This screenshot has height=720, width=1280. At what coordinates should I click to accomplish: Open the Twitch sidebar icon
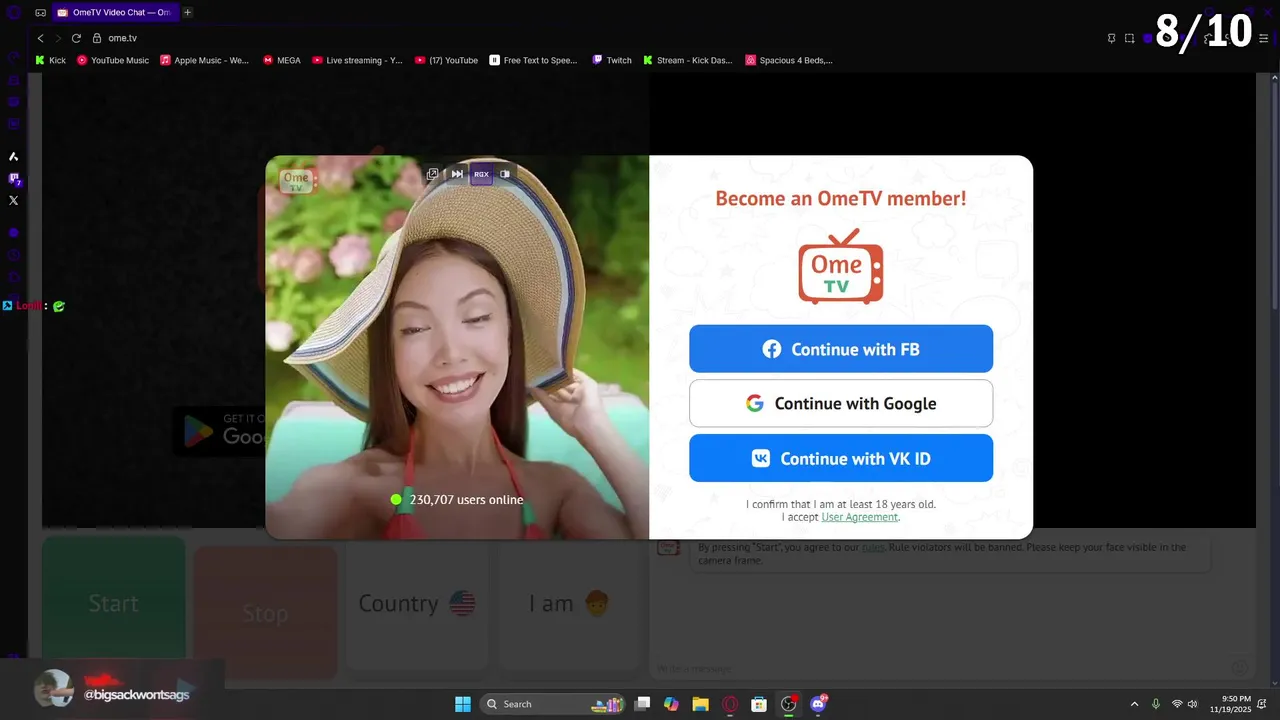[14, 179]
